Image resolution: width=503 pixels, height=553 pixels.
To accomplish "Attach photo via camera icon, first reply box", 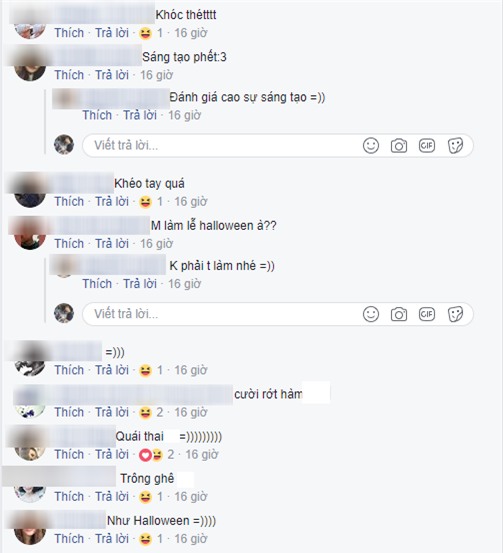I will pos(399,146).
